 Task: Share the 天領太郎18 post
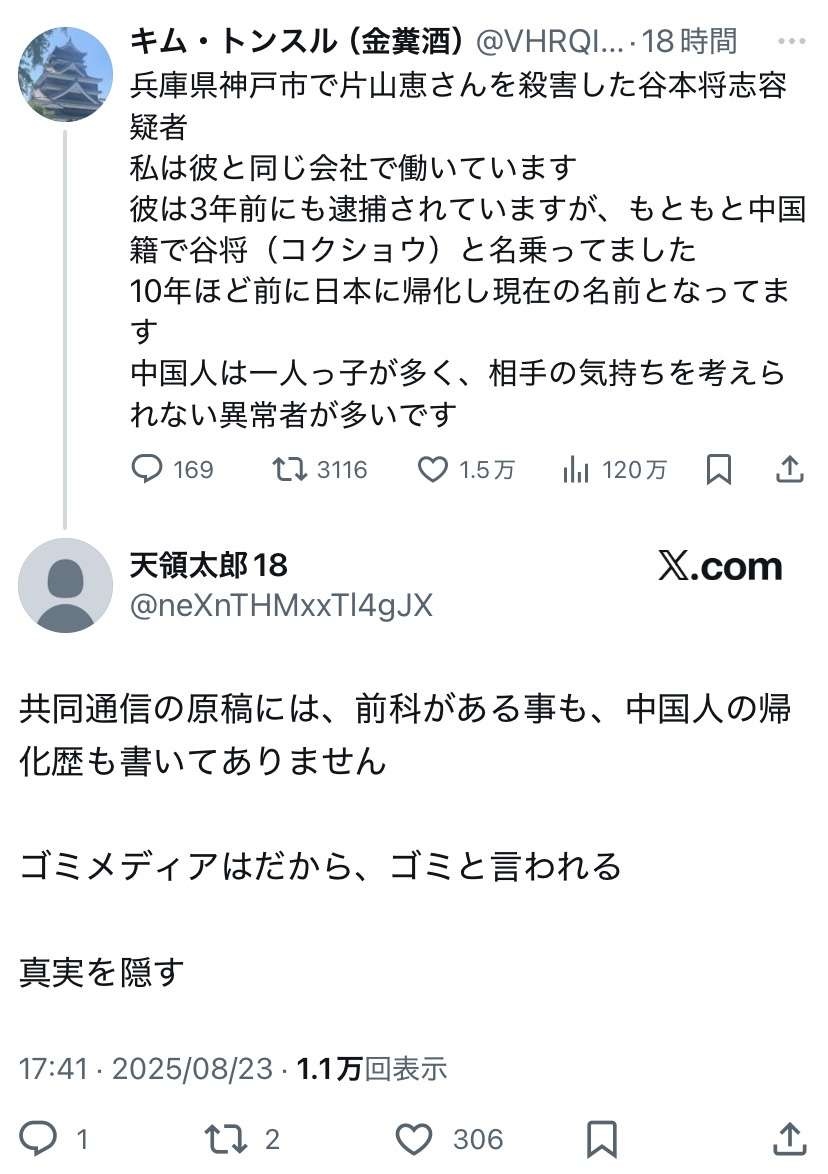click(790, 1138)
